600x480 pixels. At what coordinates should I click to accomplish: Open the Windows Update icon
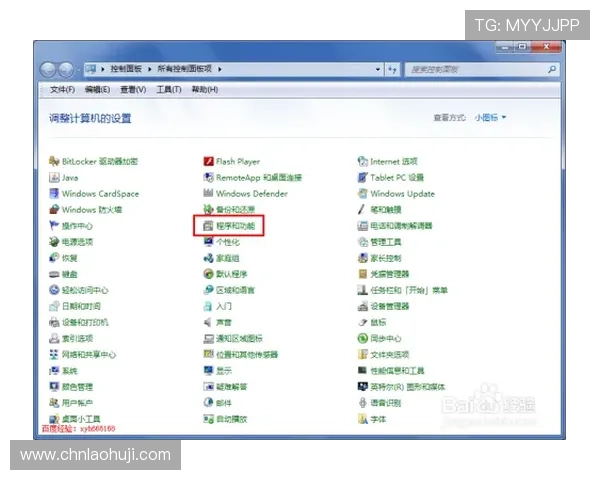(x=362, y=193)
